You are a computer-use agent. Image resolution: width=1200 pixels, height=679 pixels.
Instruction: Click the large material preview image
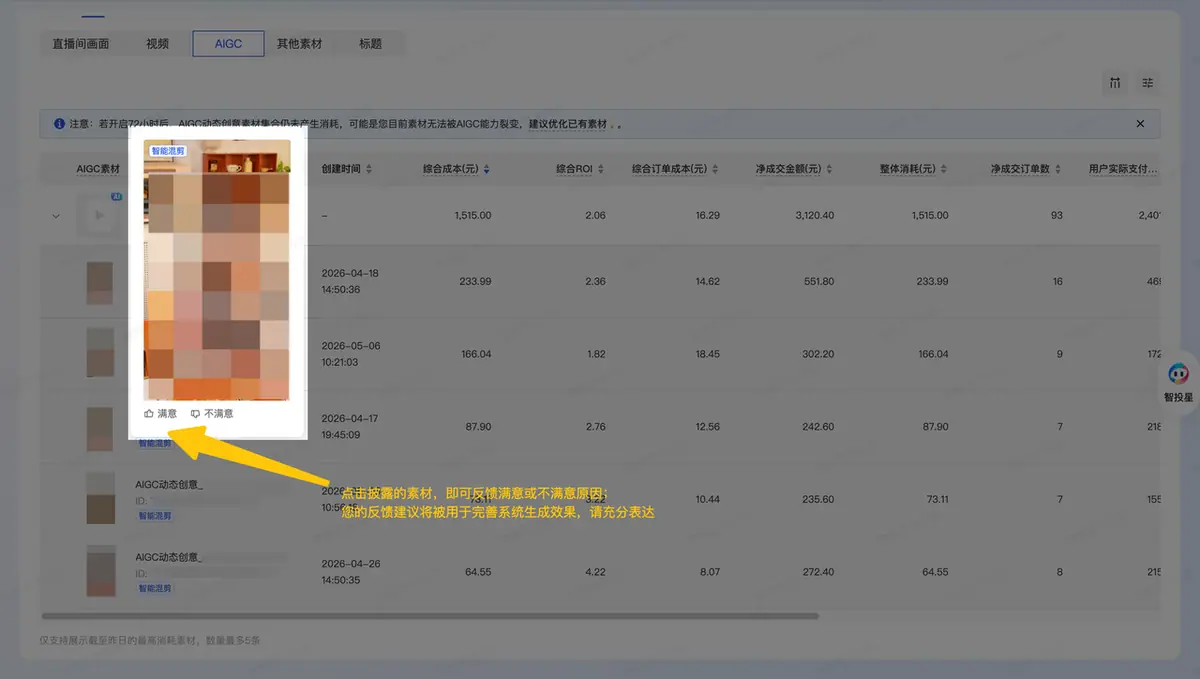click(x=217, y=270)
